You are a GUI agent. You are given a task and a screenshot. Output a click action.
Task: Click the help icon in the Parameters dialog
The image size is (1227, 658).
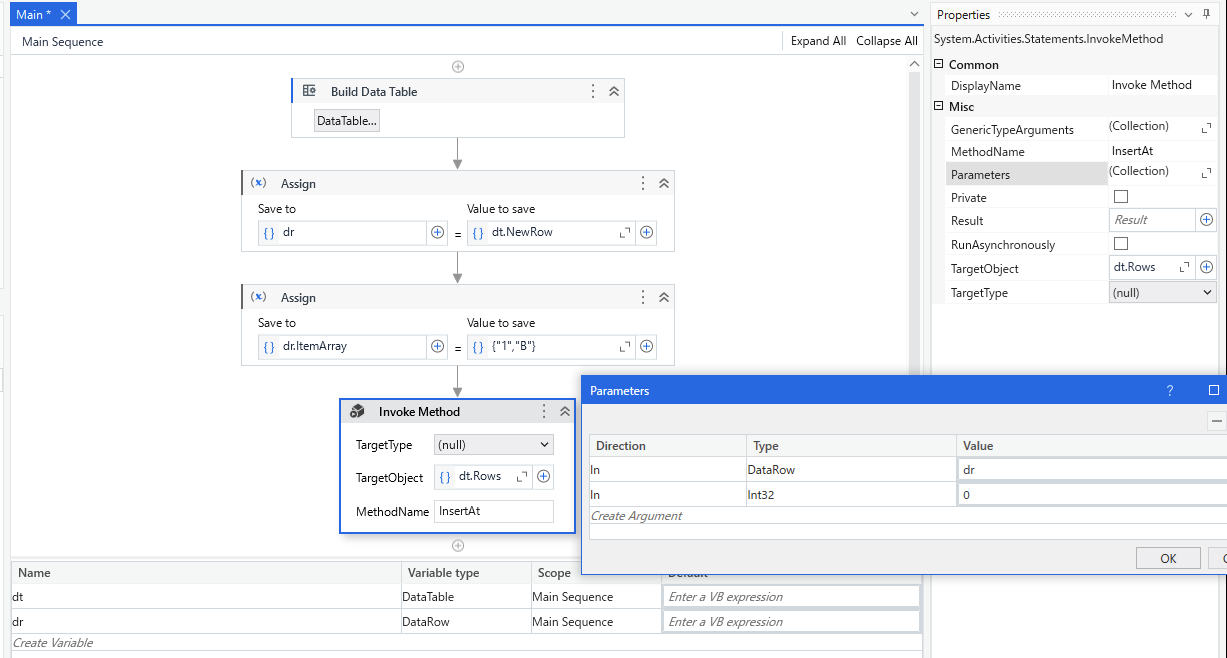(x=1169, y=390)
